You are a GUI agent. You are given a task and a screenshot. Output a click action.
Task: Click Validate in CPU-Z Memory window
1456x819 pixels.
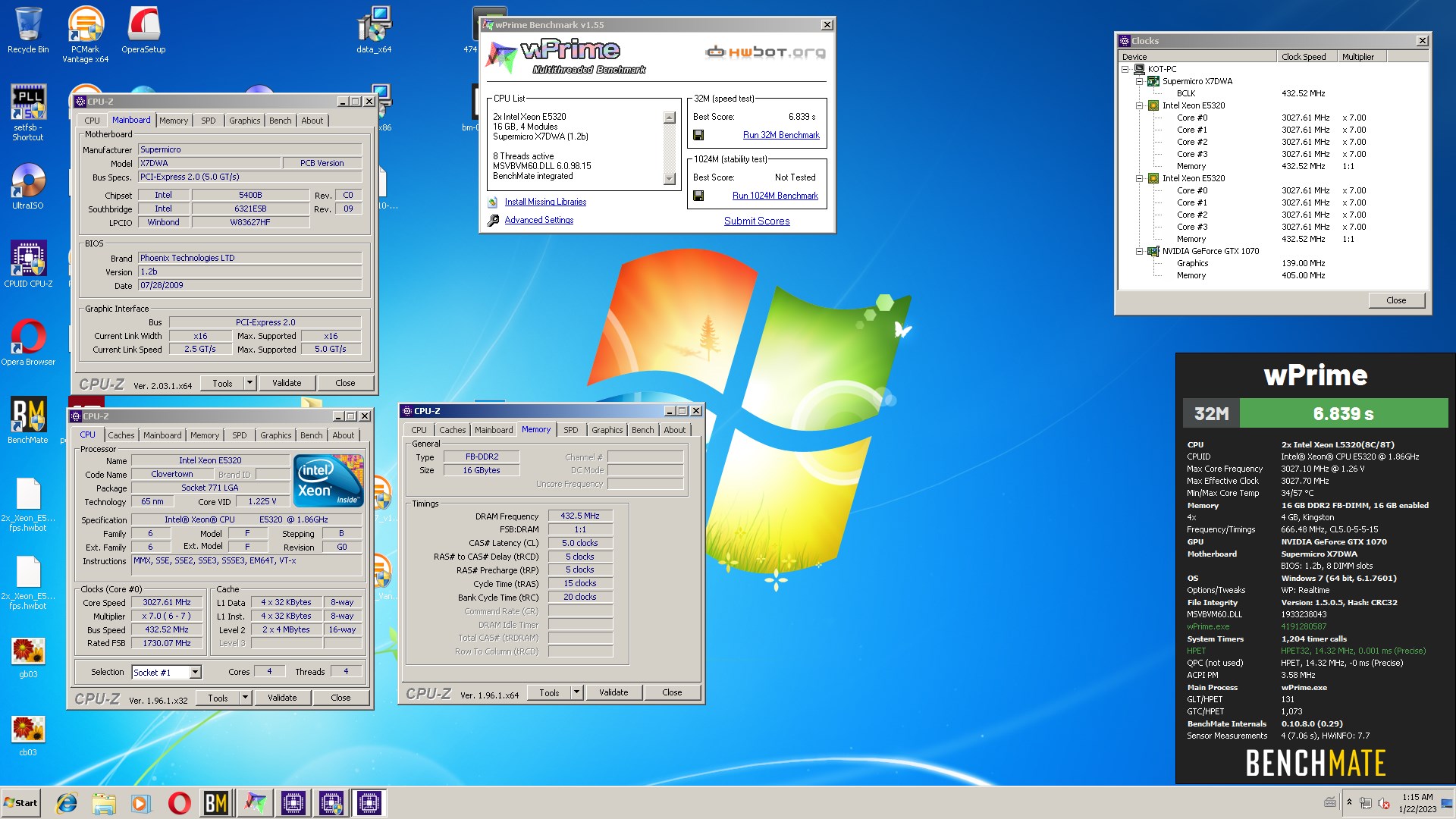pos(613,692)
